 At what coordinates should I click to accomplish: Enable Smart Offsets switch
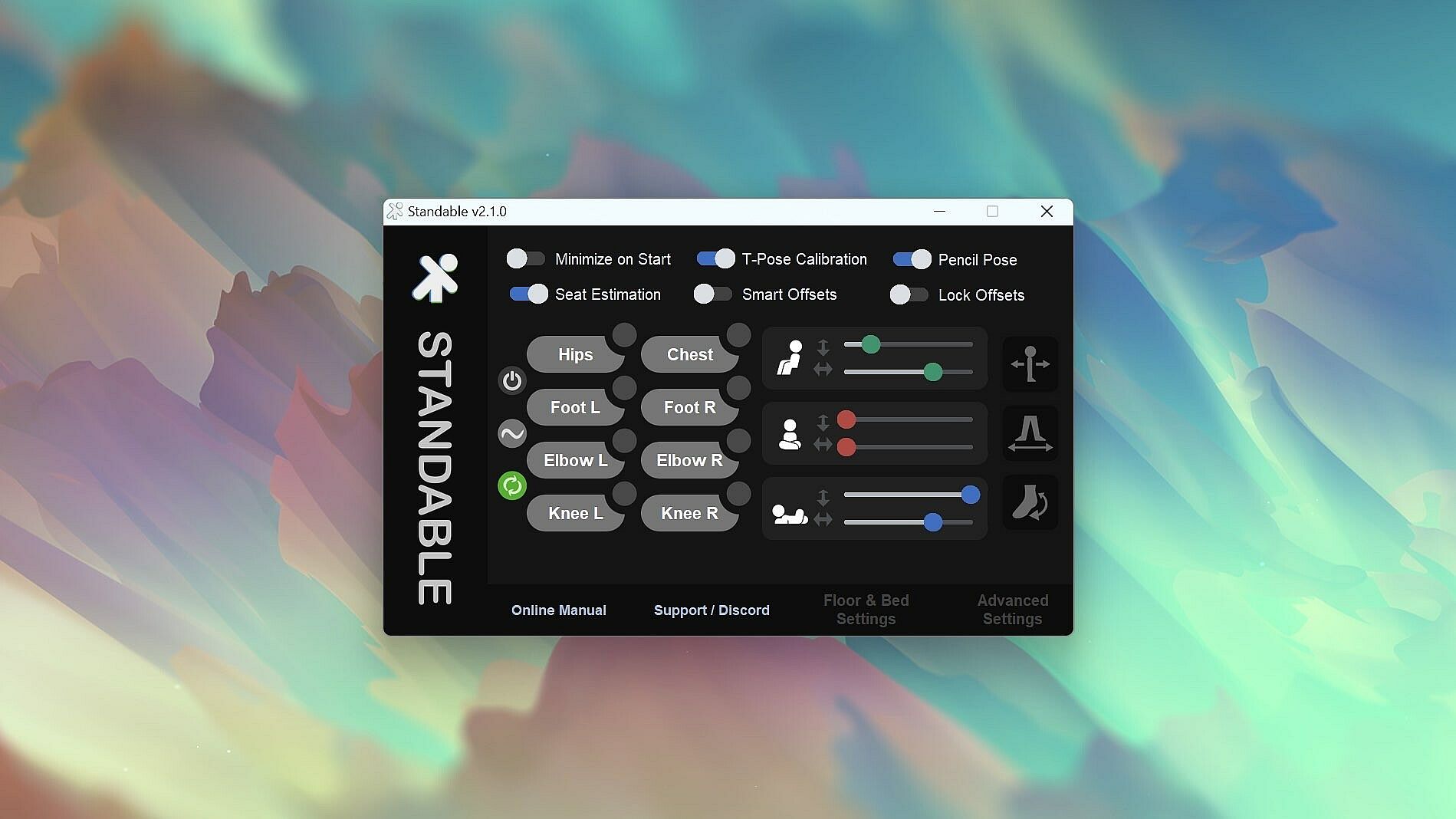713,294
